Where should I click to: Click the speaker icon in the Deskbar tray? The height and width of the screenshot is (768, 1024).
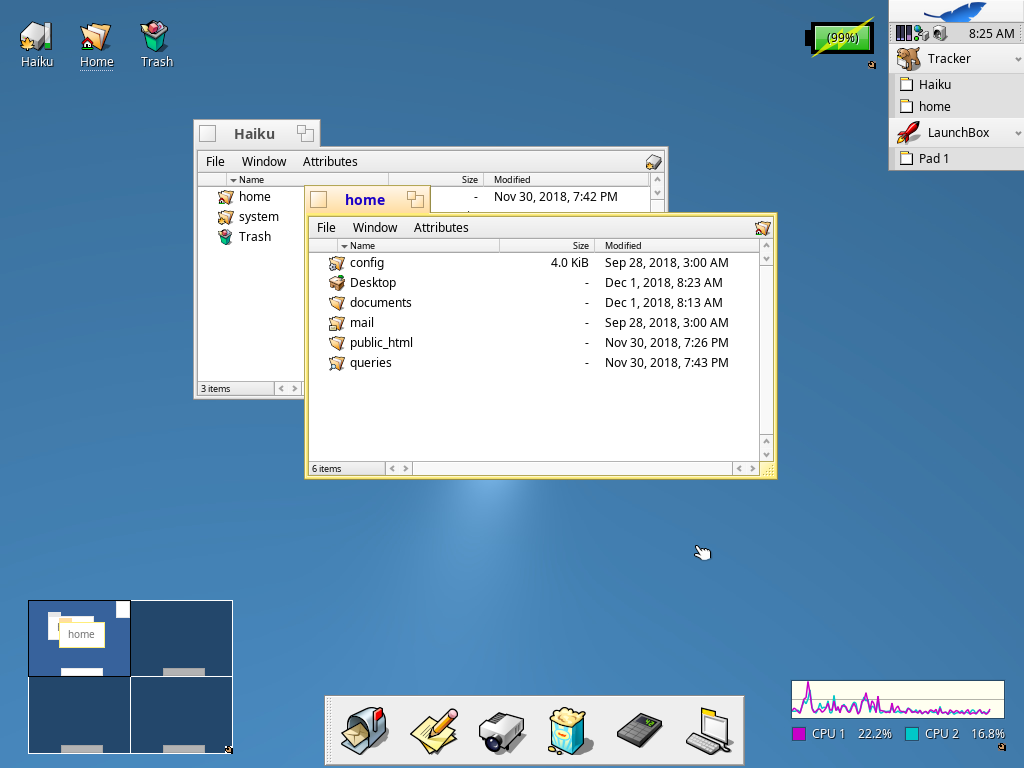click(x=938, y=33)
